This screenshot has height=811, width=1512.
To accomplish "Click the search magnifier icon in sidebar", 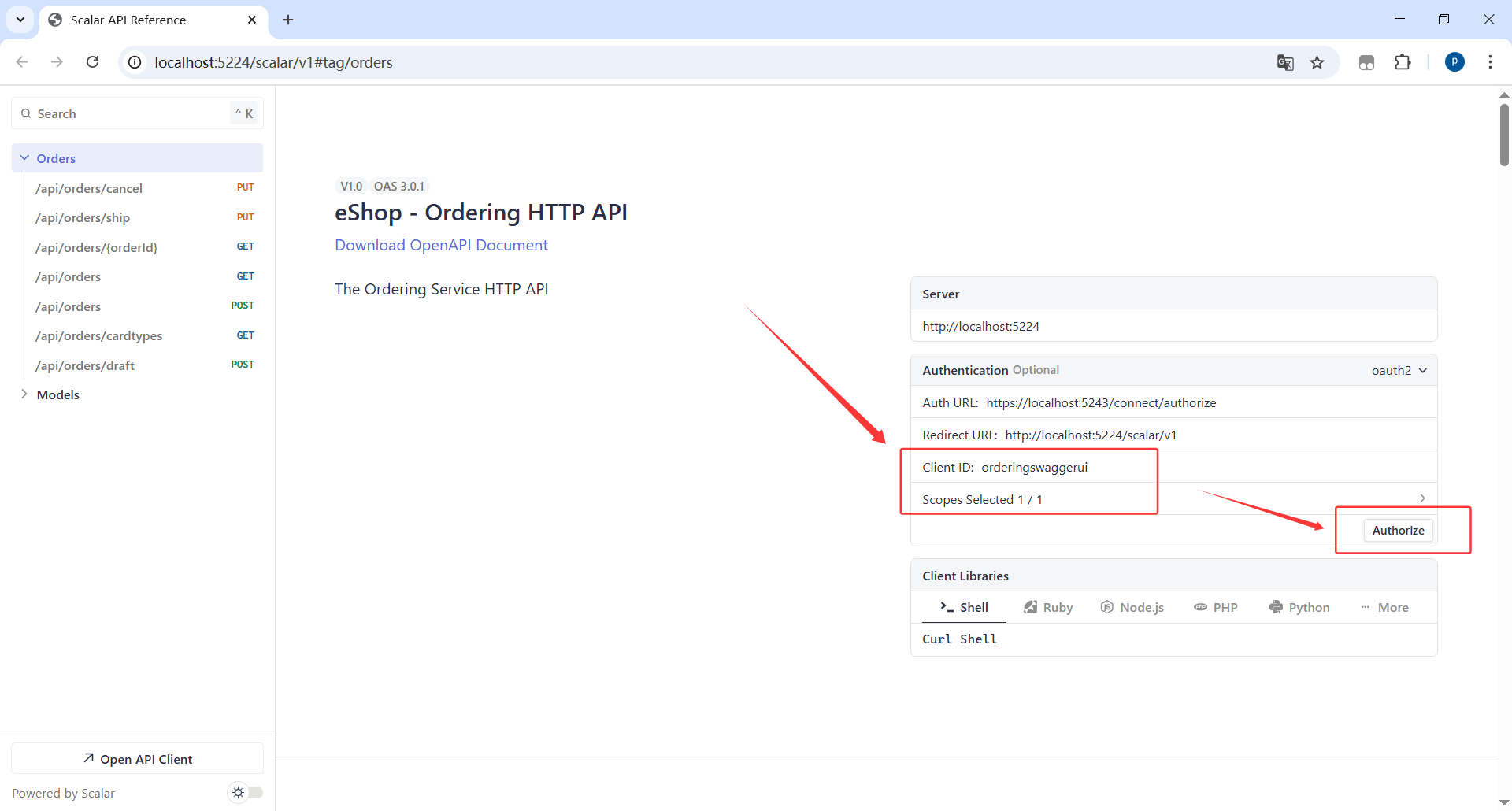I will tap(26, 113).
